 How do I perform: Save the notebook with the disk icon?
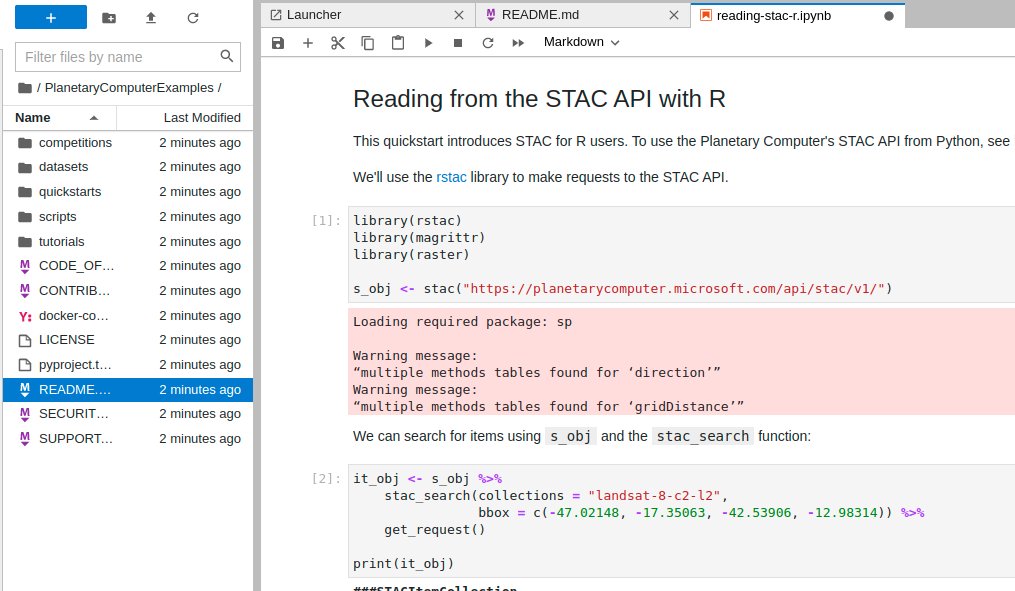(278, 42)
